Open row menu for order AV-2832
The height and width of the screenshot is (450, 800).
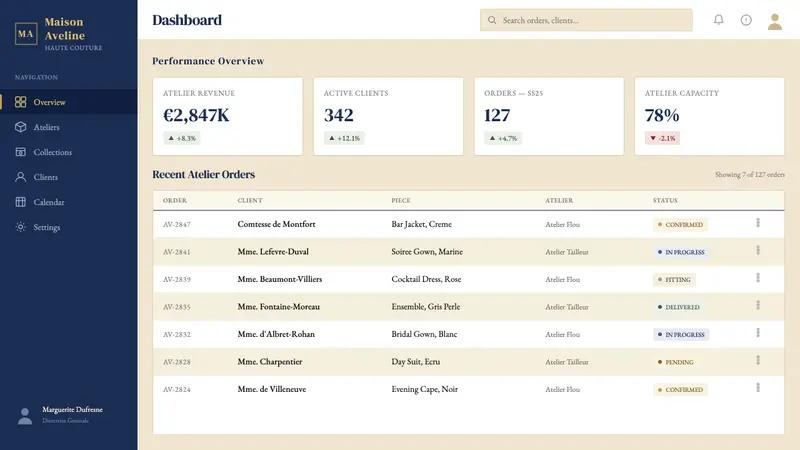coord(758,333)
